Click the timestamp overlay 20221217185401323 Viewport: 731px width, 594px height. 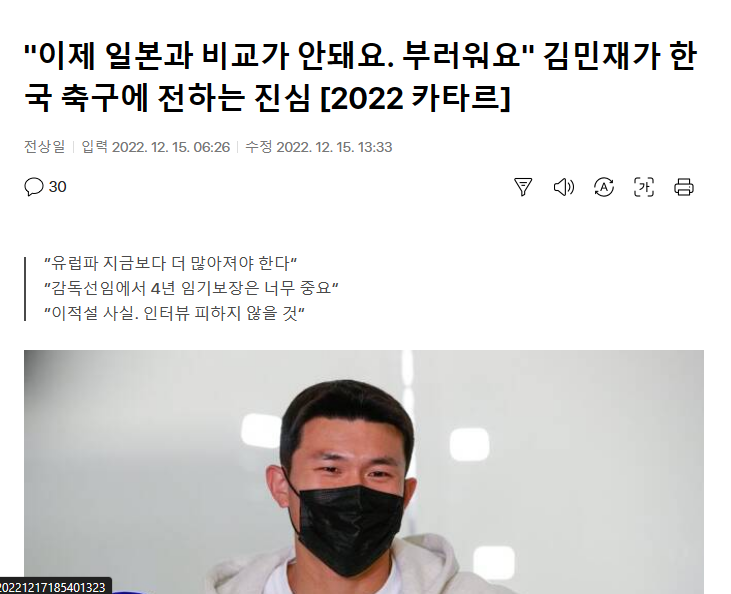click(x=53, y=587)
